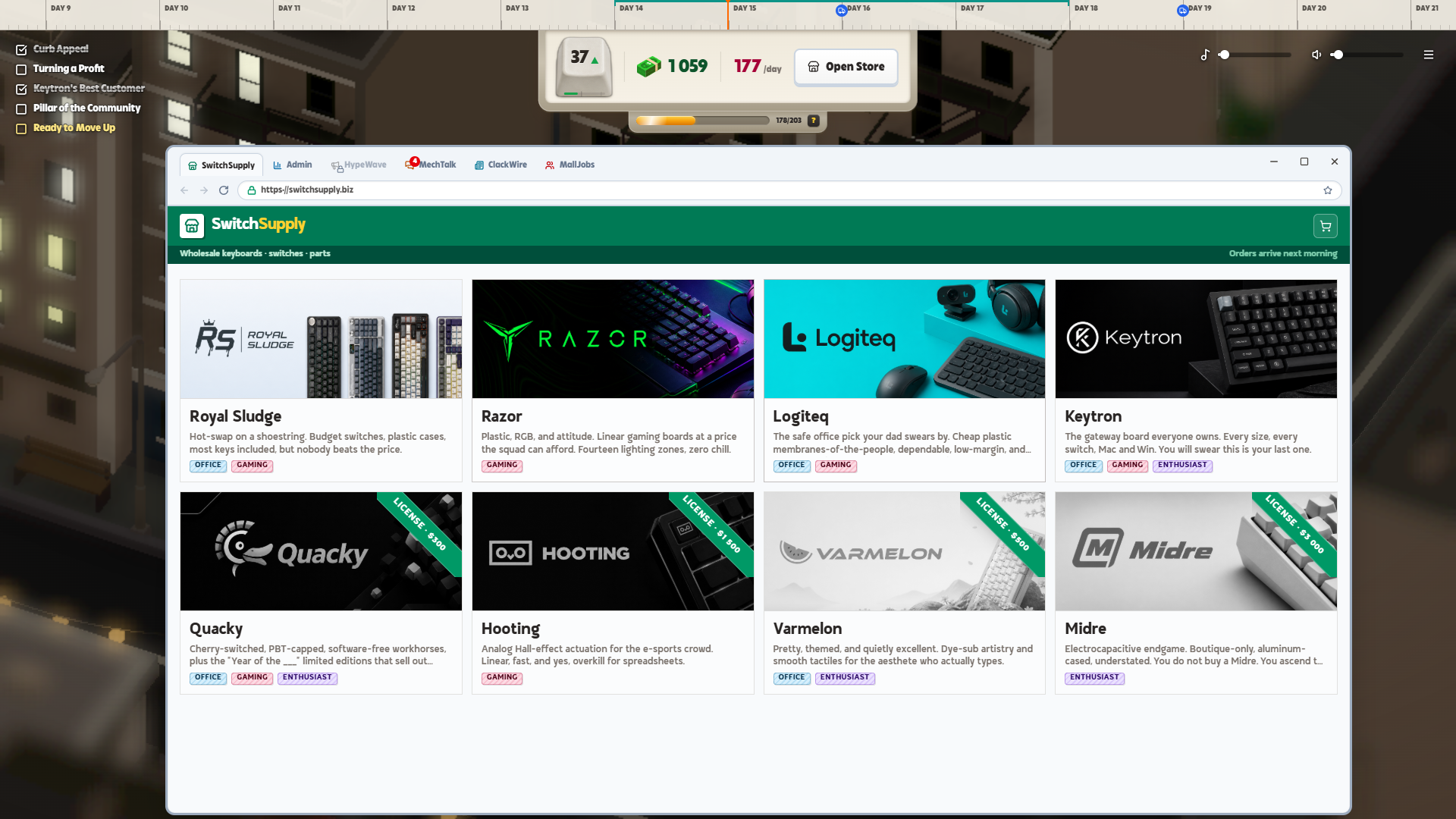1456x819 pixels.
Task: Toggle Pillar of the Community objective checkbox
Action: point(21,108)
